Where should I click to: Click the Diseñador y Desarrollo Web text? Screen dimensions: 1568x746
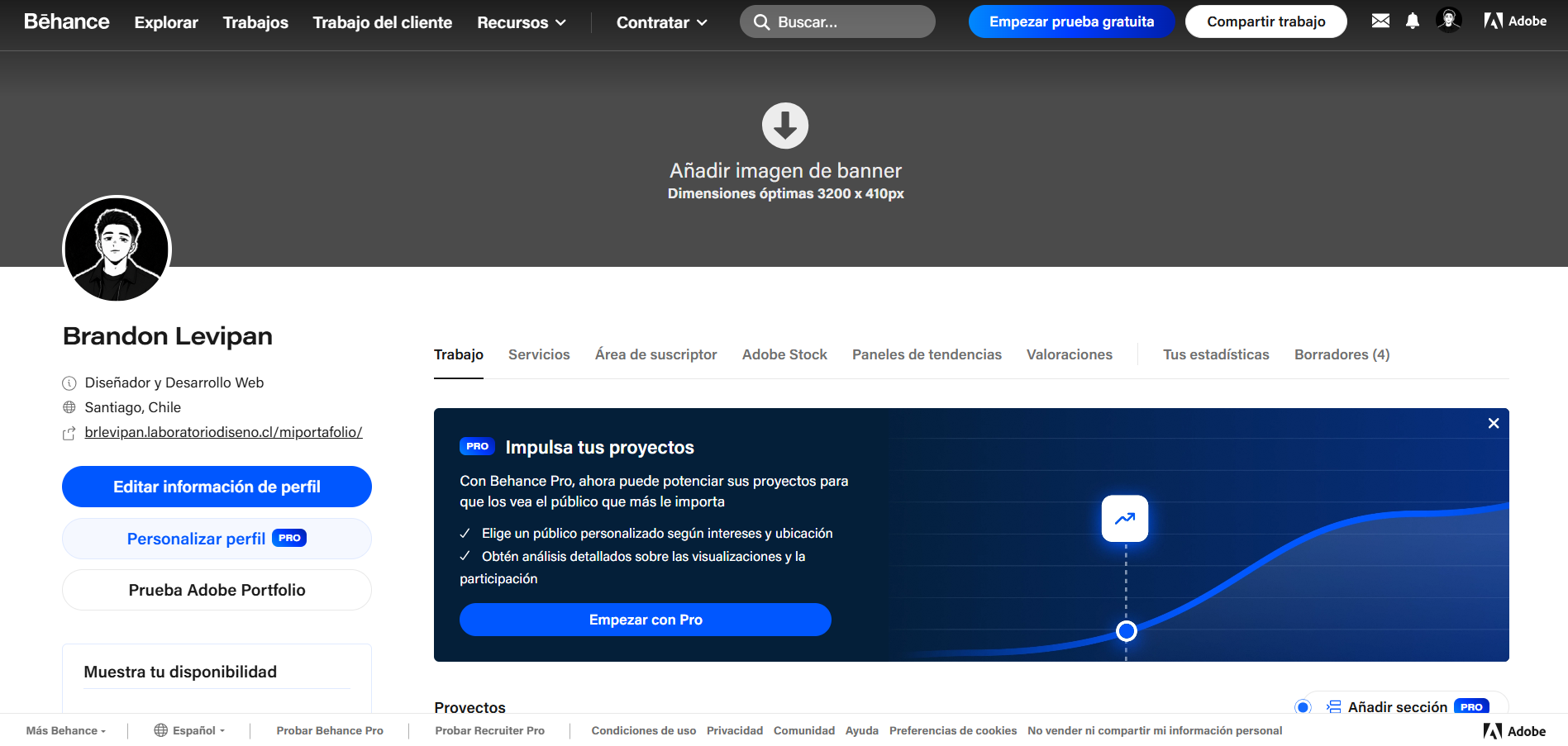click(174, 383)
